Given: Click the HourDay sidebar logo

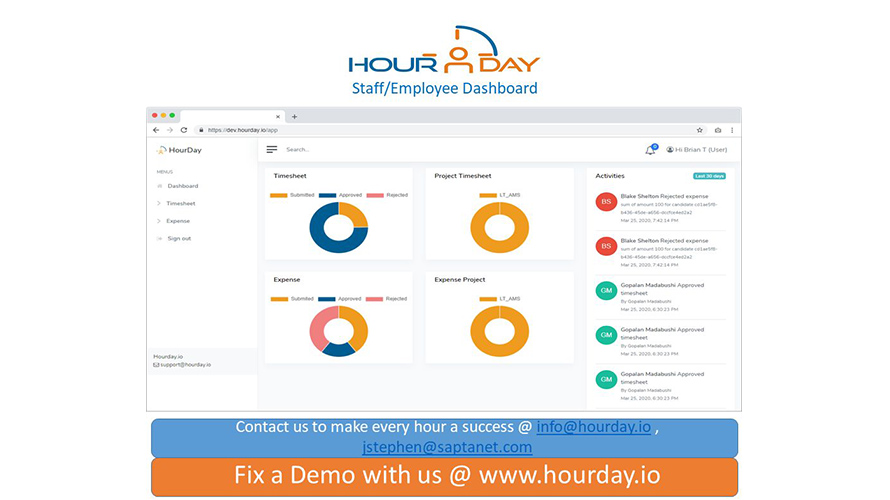Looking at the screenshot, I should click(x=179, y=150).
